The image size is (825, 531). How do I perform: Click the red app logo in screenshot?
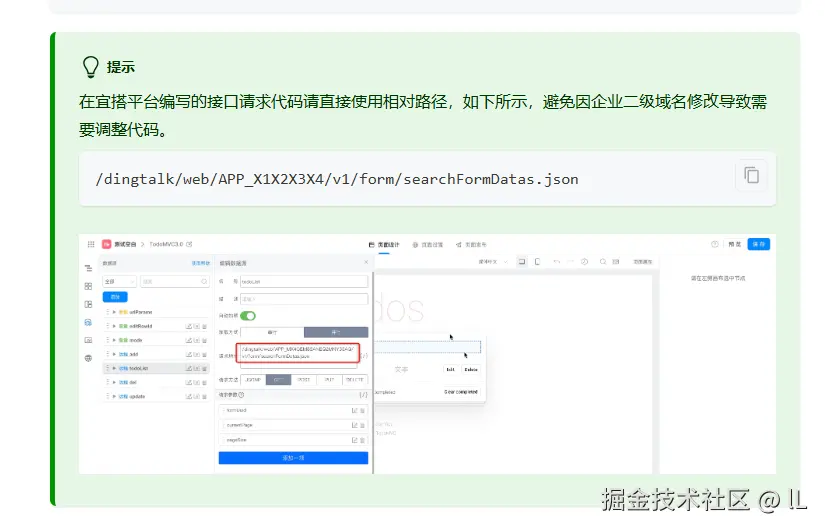[106, 244]
